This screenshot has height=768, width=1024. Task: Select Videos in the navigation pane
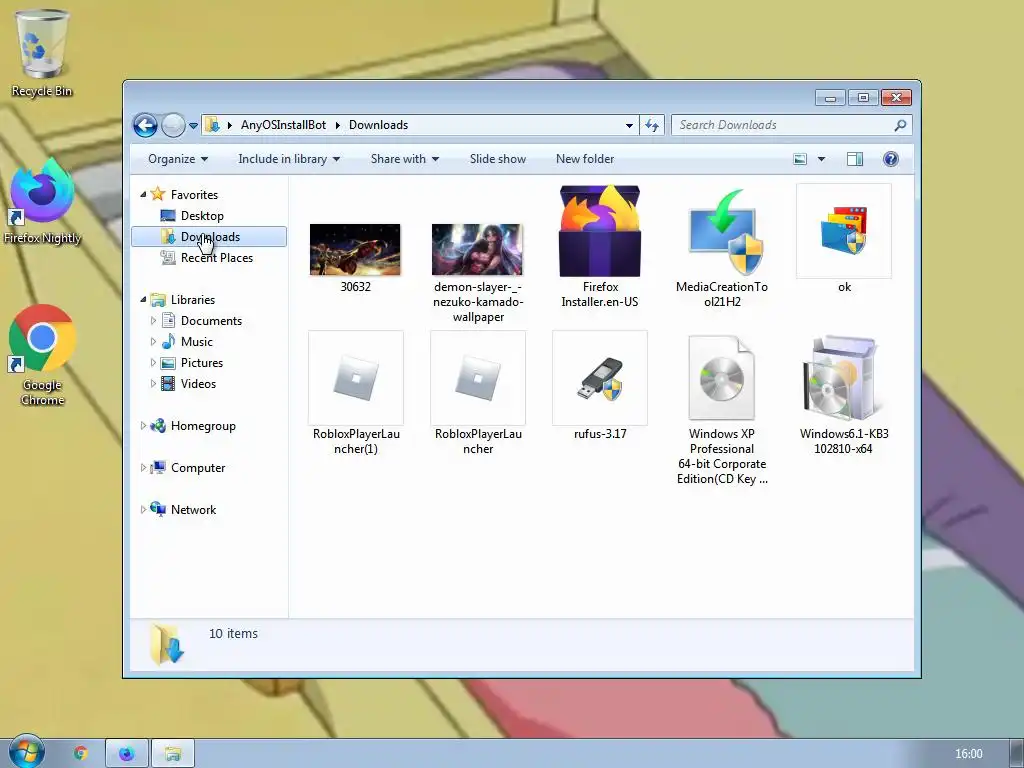tap(198, 383)
